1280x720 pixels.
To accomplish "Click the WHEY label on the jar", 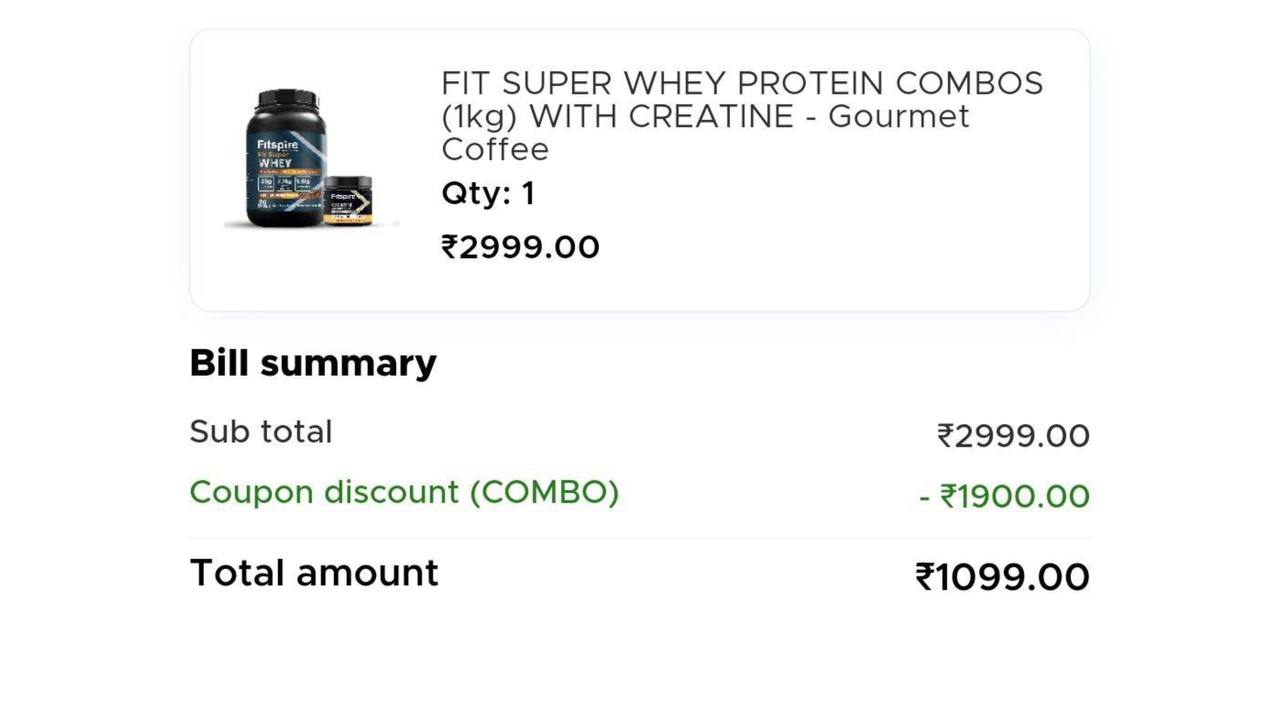I will pos(275,164).
